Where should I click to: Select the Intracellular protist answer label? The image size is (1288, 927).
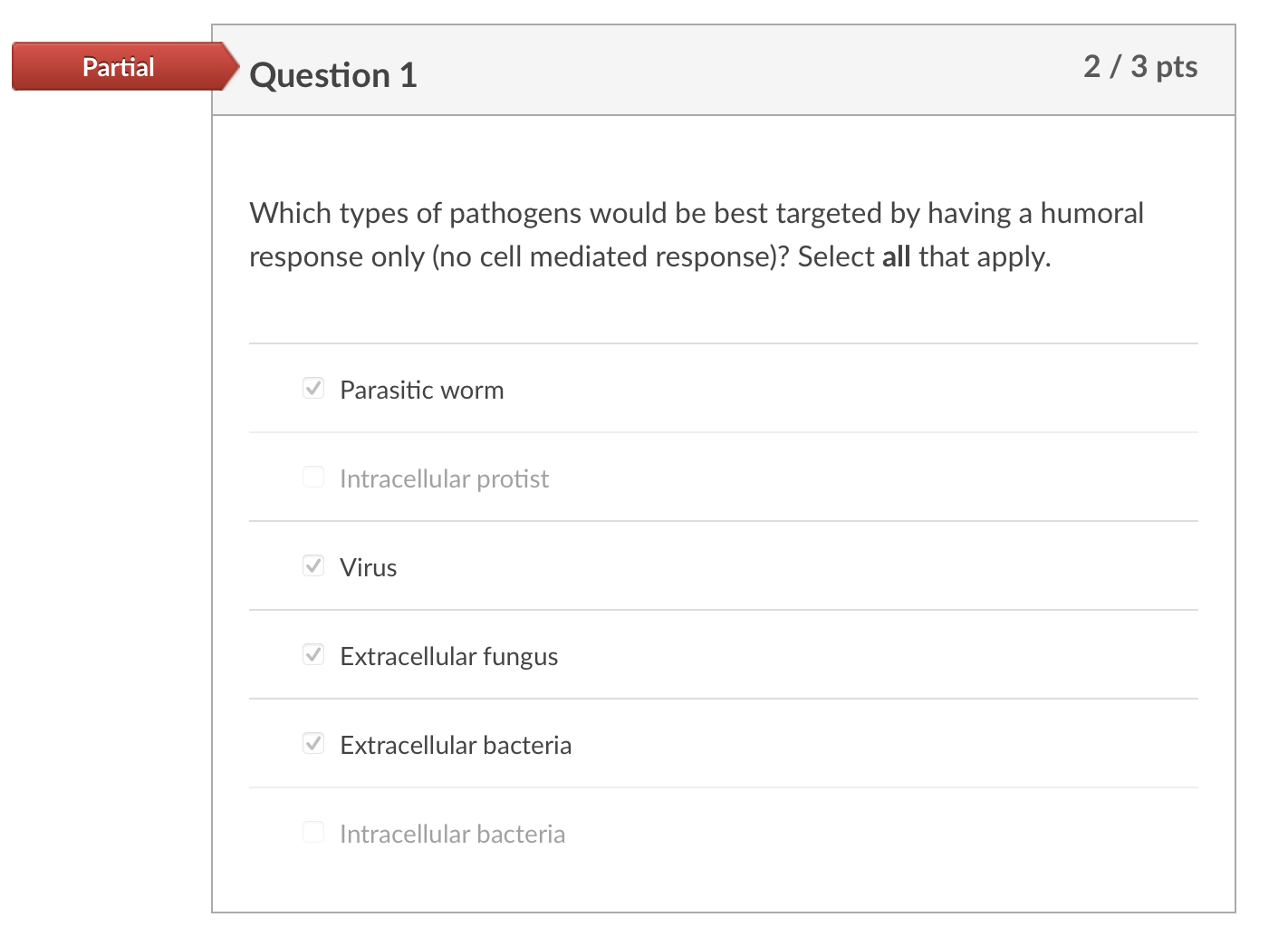tap(444, 479)
